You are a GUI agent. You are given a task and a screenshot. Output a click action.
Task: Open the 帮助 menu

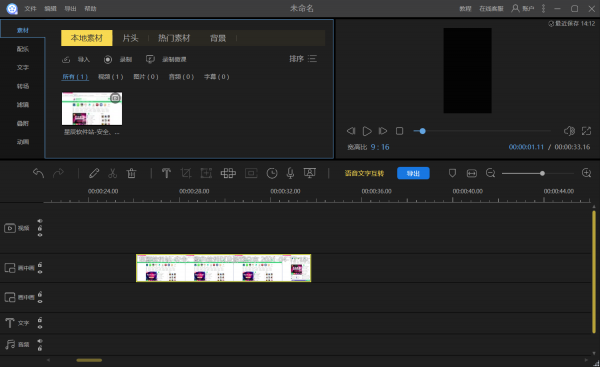(90, 8)
